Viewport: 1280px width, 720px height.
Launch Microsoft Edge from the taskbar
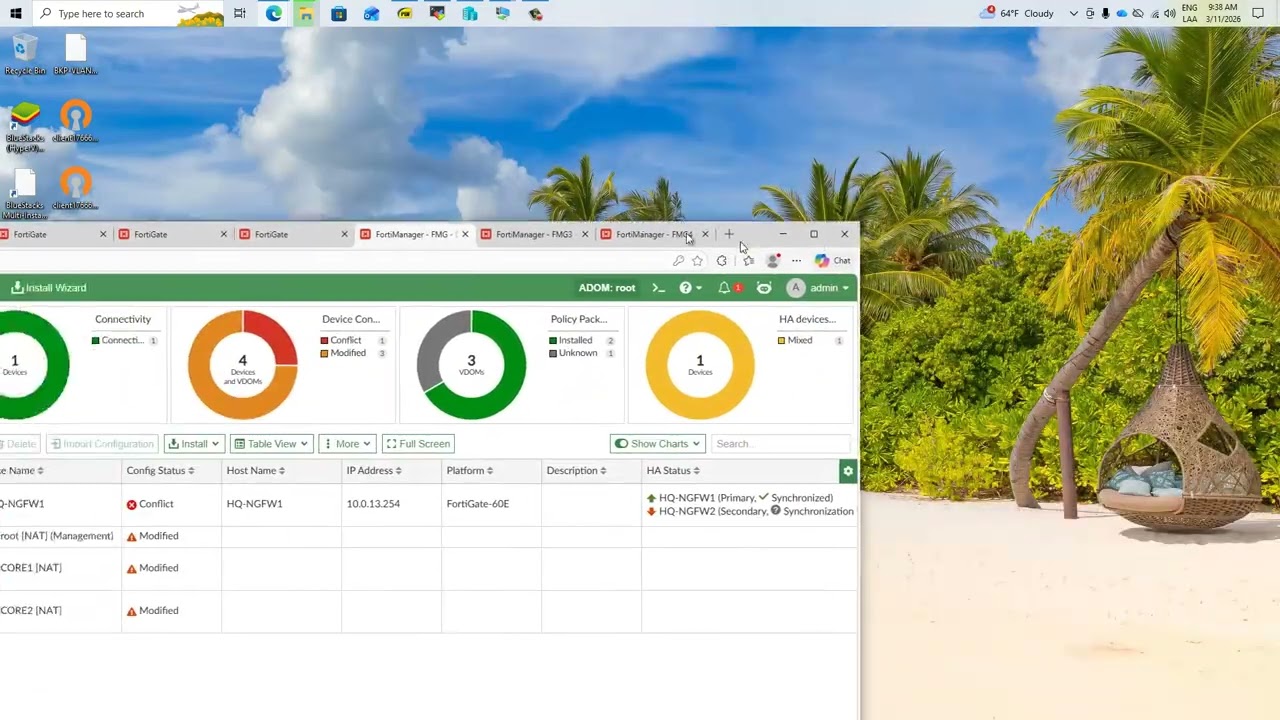coord(273,13)
